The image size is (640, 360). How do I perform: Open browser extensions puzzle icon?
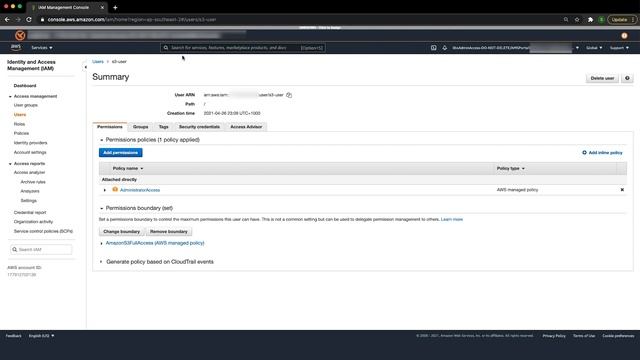[x=590, y=19]
